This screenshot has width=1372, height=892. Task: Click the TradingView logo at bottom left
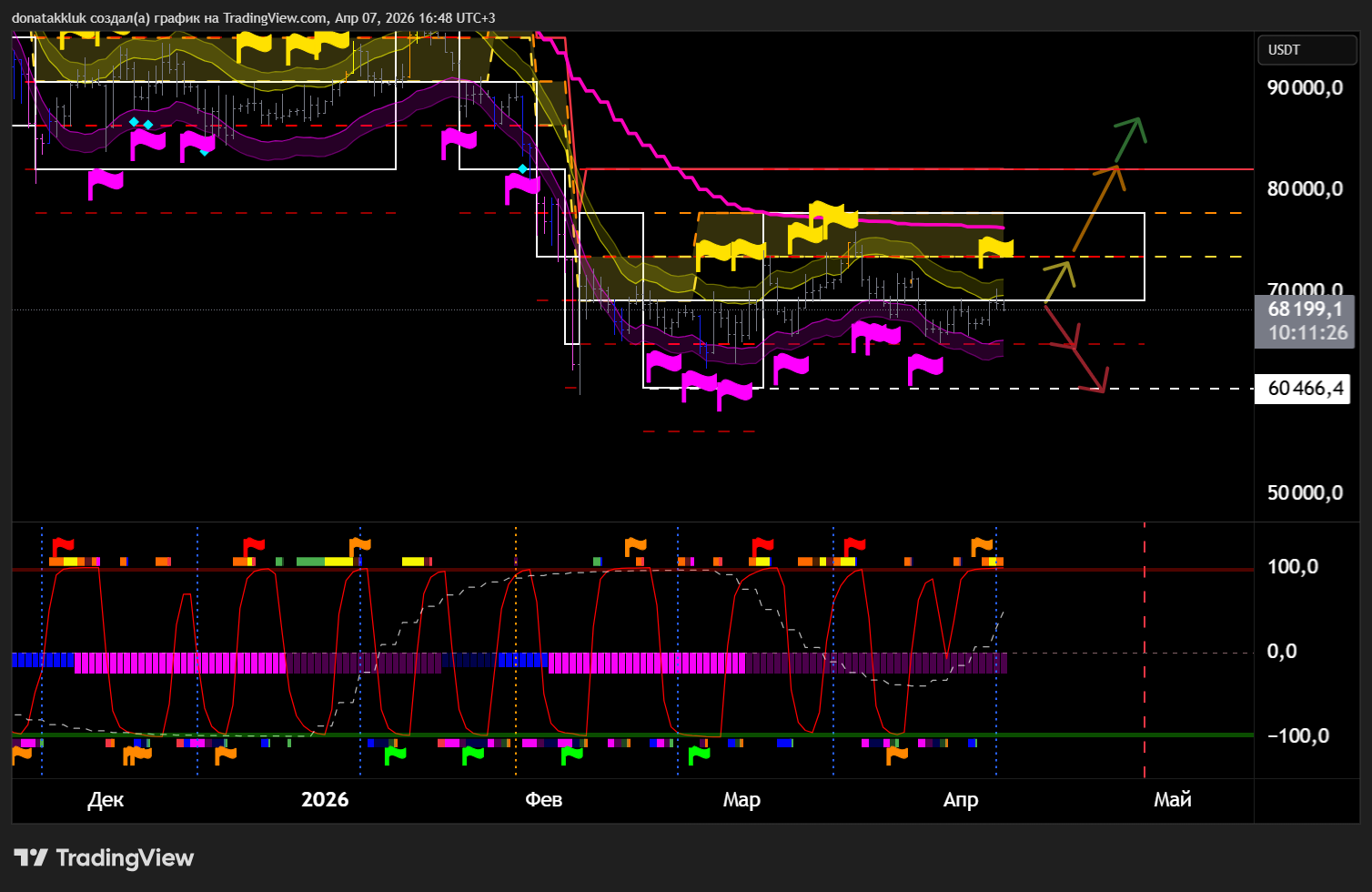tap(104, 857)
